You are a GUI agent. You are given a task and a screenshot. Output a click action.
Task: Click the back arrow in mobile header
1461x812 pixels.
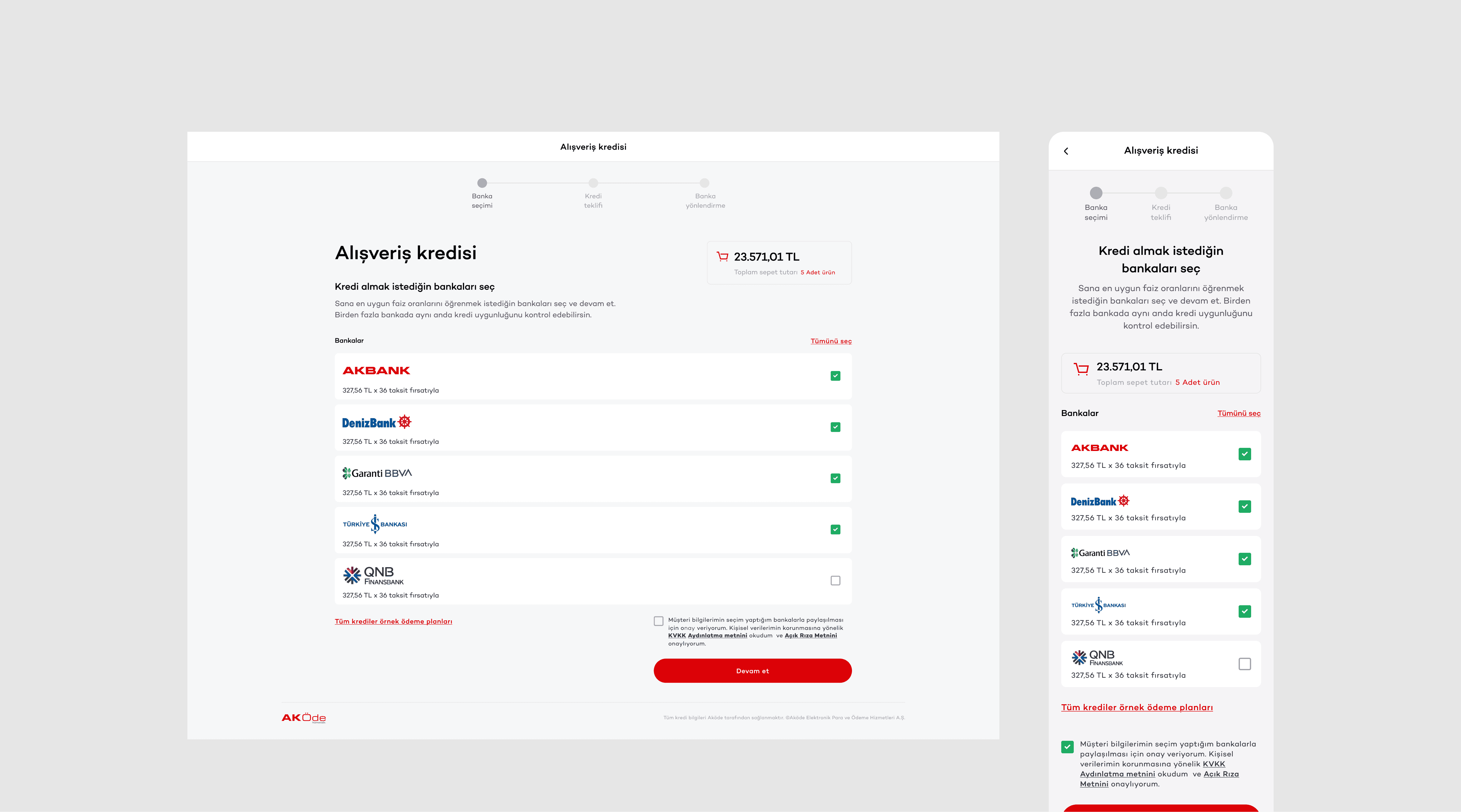click(x=1066, y=151)
